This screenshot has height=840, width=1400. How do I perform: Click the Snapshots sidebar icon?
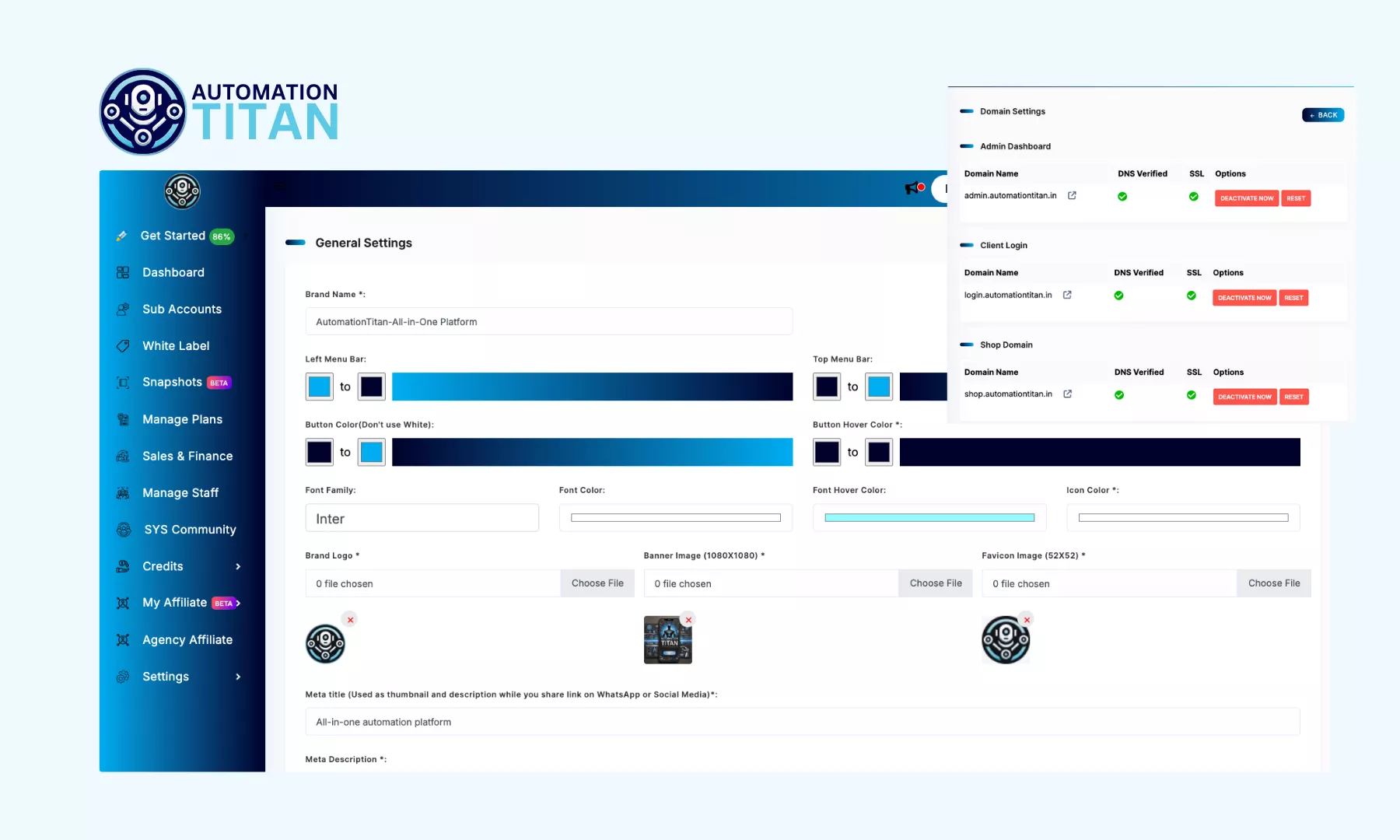[123, 382]
